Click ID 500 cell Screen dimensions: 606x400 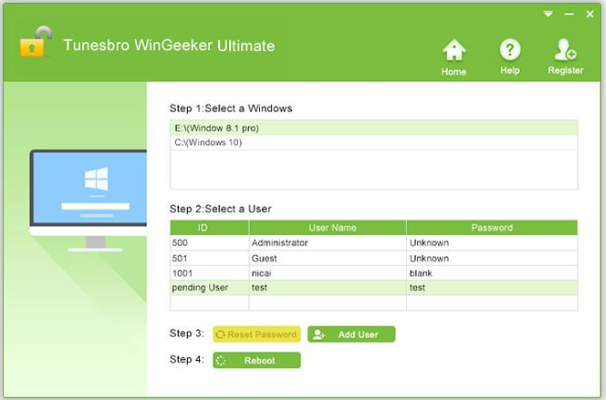[209, 243]
